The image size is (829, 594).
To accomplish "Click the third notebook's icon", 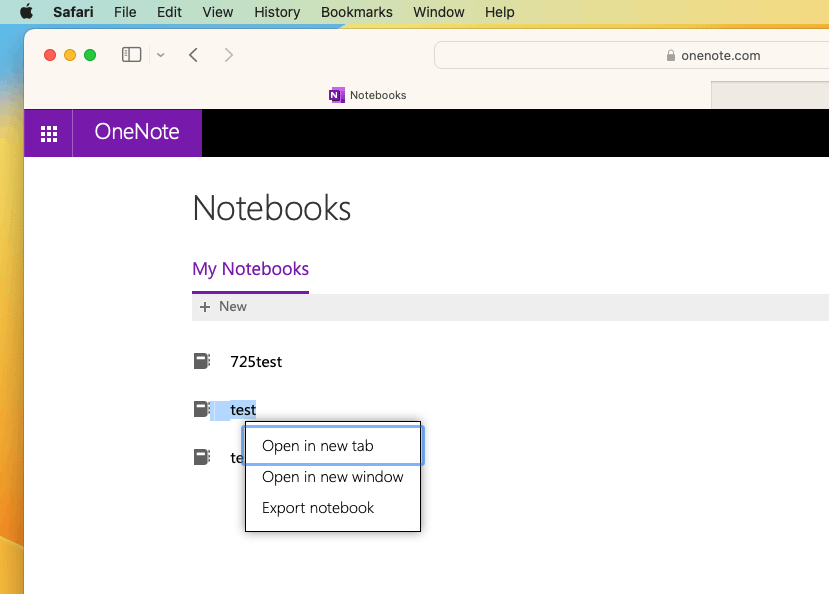I will click(x=201, y=457).
